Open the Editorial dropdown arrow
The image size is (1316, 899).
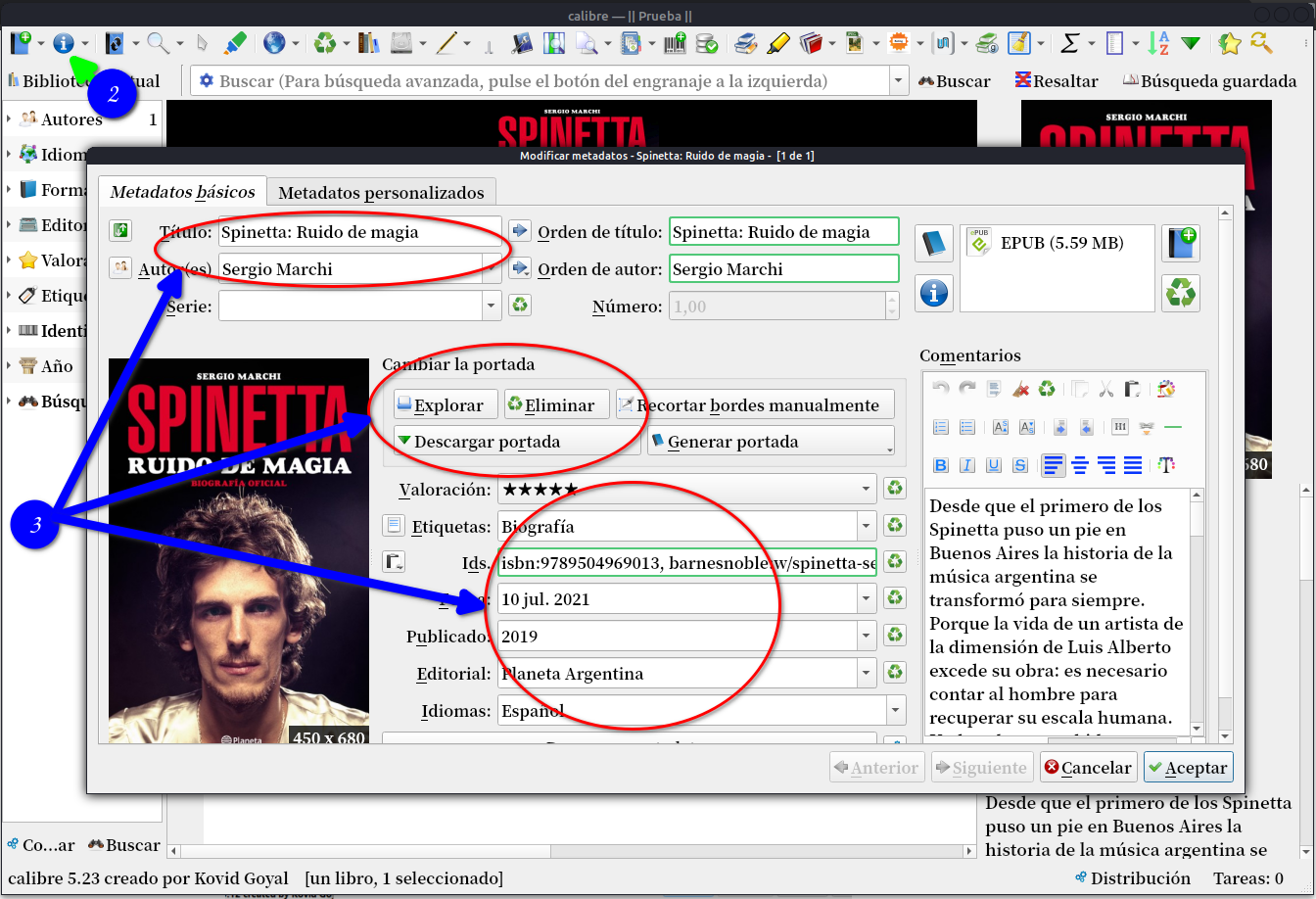coord(867,673)
